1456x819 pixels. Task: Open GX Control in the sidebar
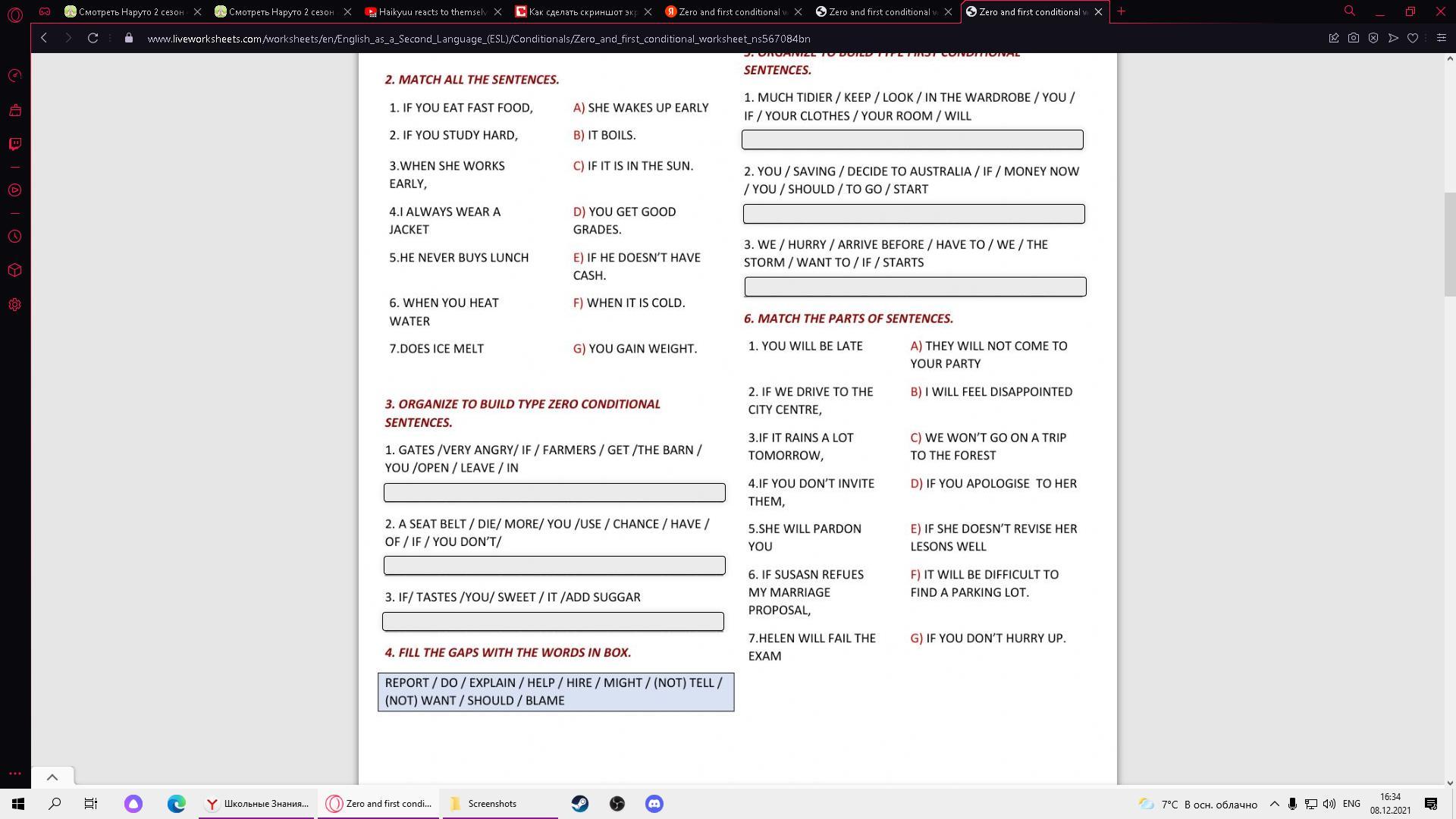tap(14, 76)
